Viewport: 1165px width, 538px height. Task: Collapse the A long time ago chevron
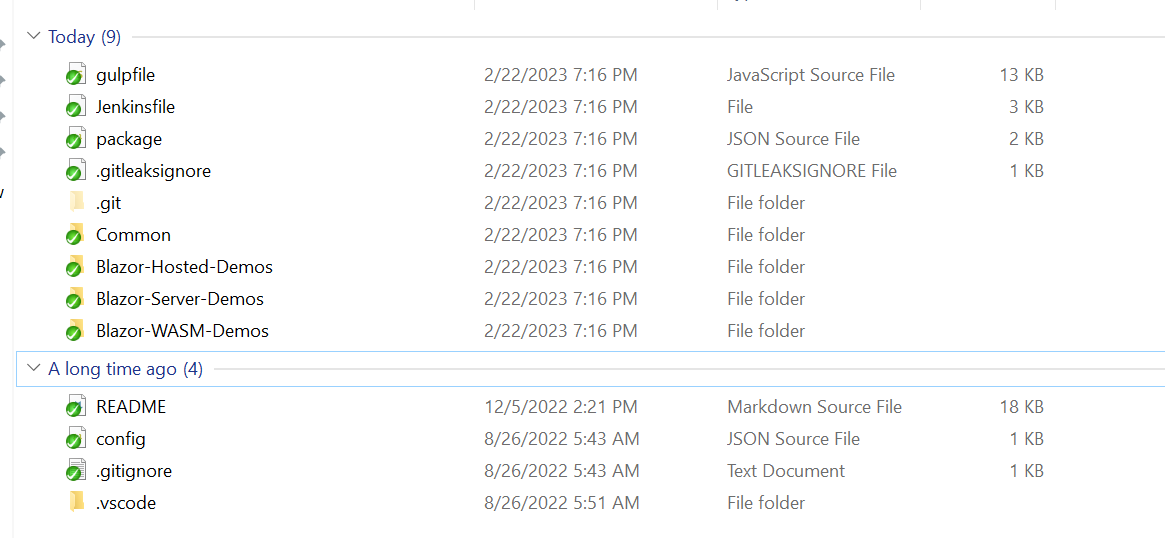click(x=32, y=369)
